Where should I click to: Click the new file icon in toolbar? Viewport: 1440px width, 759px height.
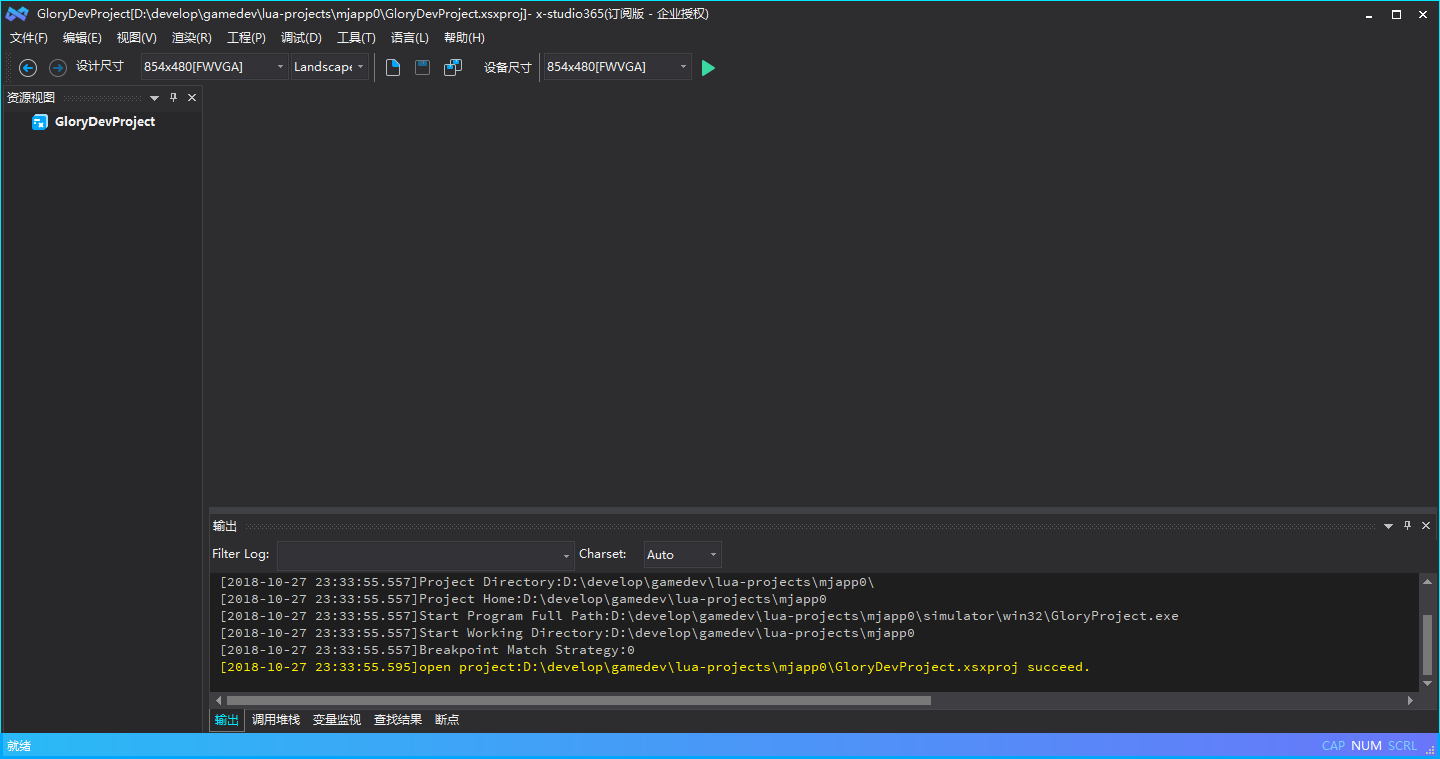point(393,67)
